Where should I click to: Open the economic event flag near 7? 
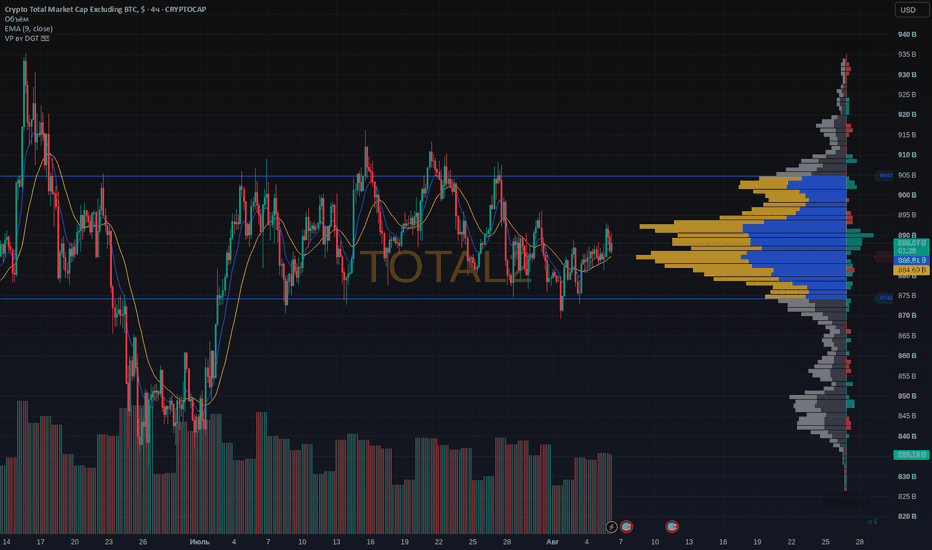click(x=626, y=527)
